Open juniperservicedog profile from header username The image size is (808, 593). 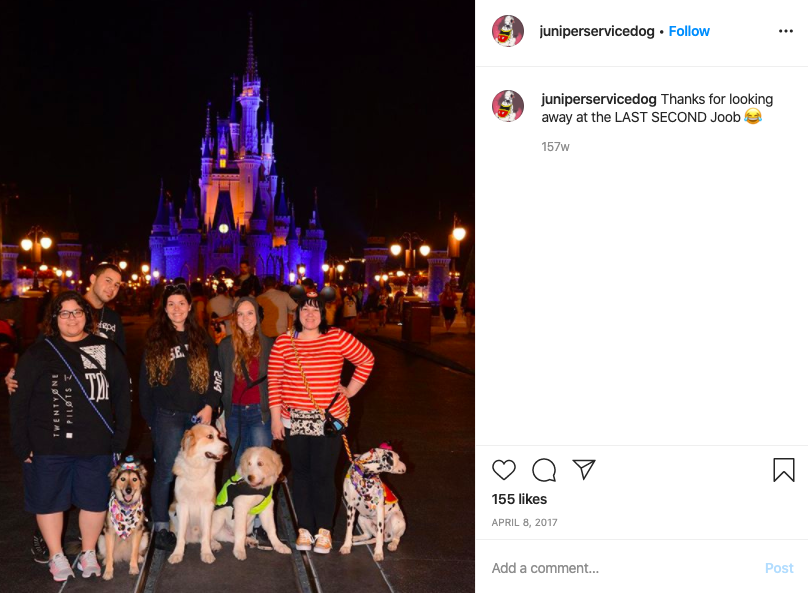[x=597, y=31]
